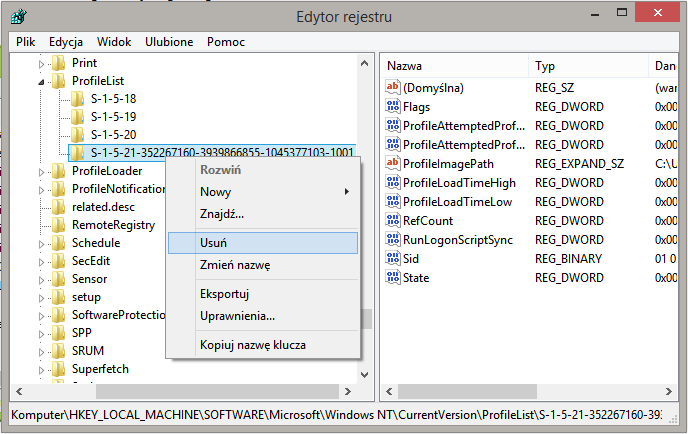Click the (Domyślna) string value icon
Image resolution: width=688 pixels, height=434 pixels.
393,87
